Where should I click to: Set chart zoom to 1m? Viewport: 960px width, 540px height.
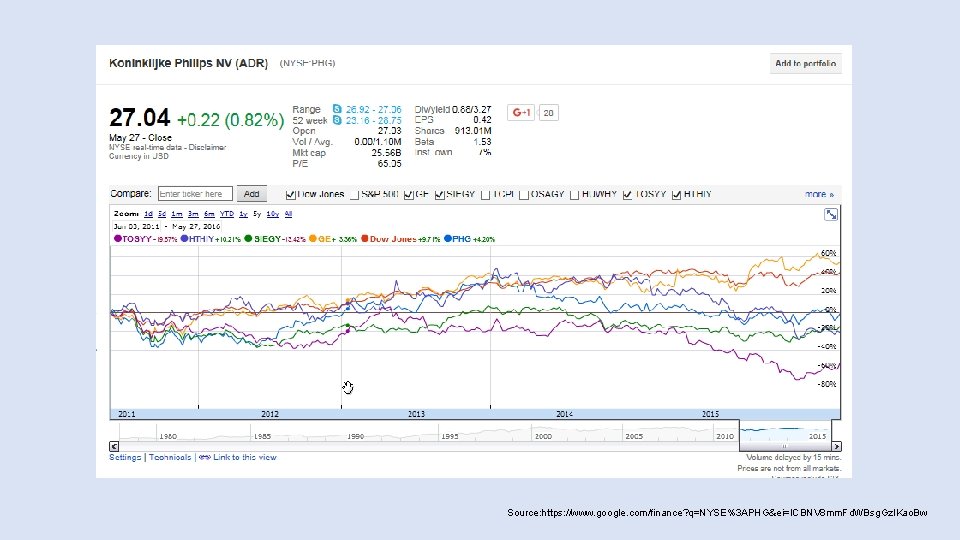point(177,214)
